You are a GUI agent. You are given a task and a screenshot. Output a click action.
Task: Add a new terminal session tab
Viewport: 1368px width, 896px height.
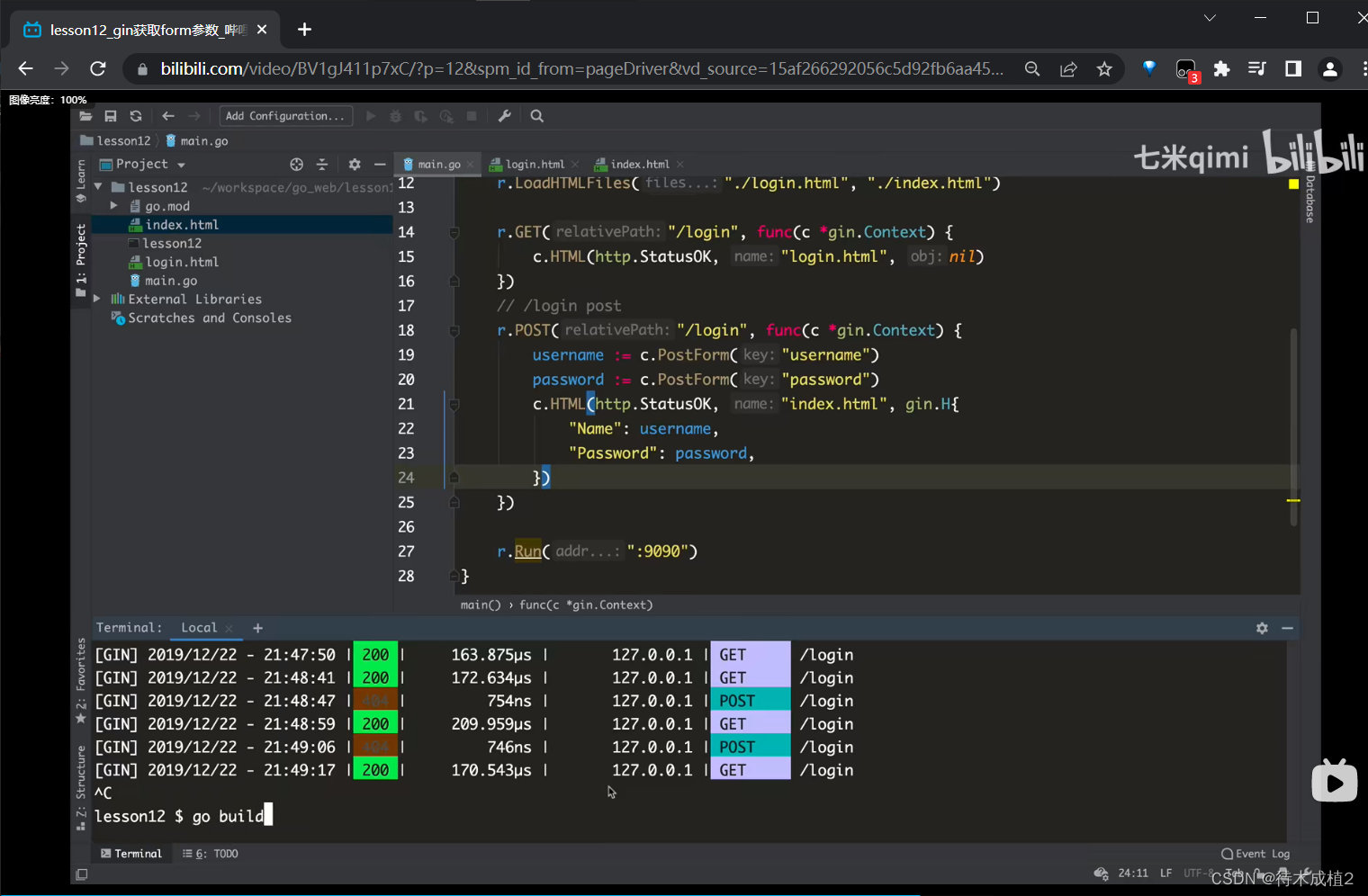tap(257, 628)
